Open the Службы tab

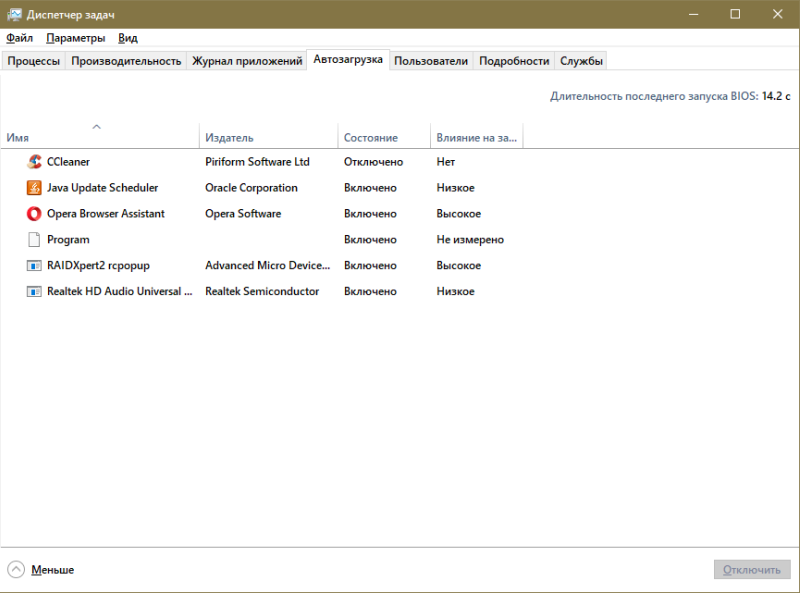click(x=581, y=61)
